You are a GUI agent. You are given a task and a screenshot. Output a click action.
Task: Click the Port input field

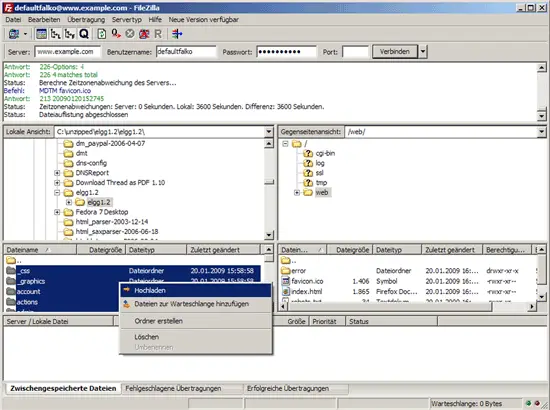(355, 52)
